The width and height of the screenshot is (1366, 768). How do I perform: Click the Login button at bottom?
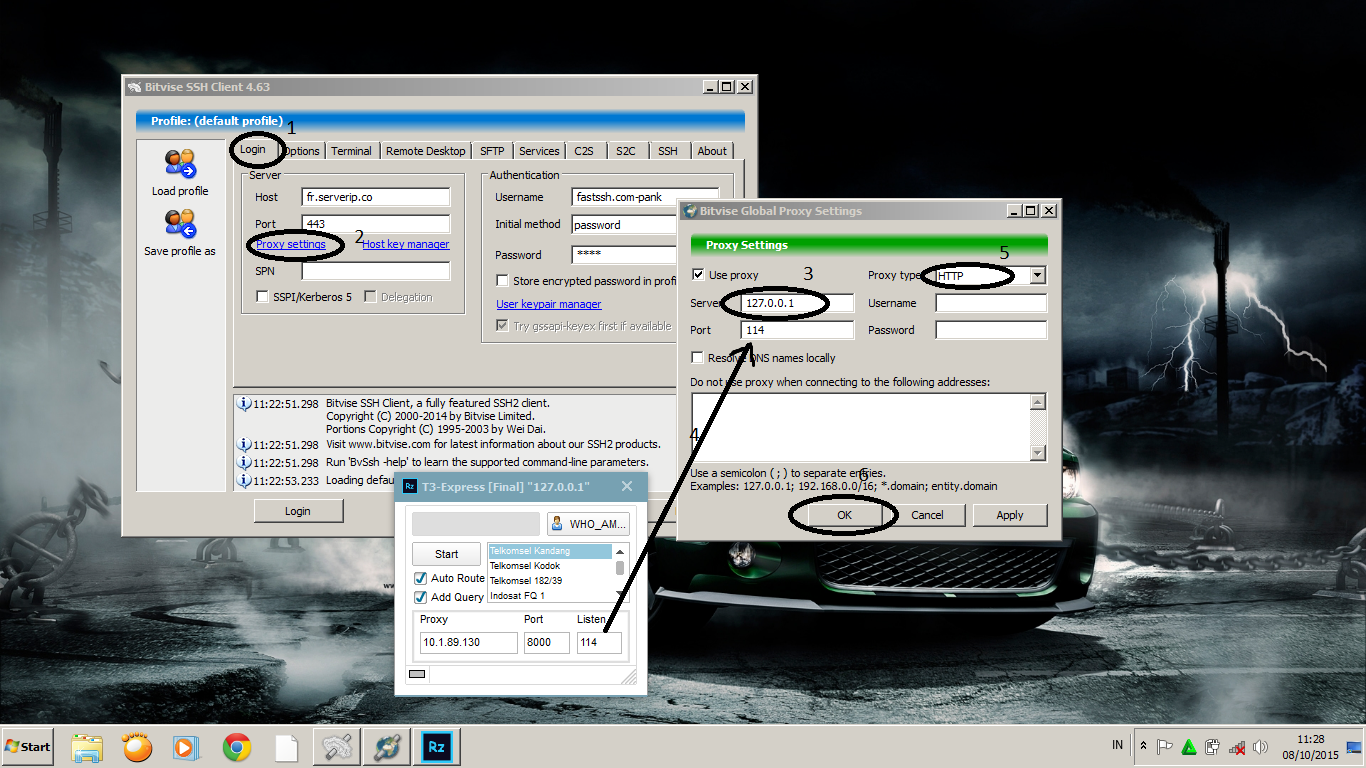tap(298, 511)
